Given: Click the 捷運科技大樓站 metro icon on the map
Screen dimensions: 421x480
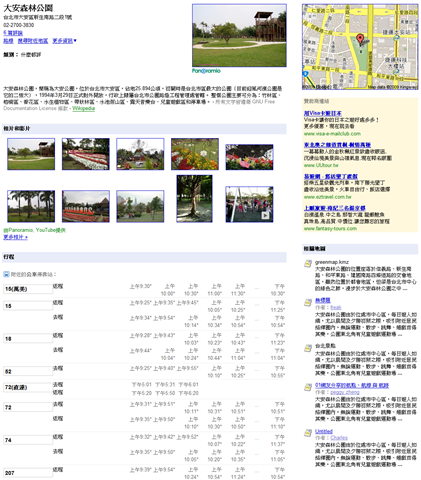Looking at the screenshot, I should [x=396, y=72].
